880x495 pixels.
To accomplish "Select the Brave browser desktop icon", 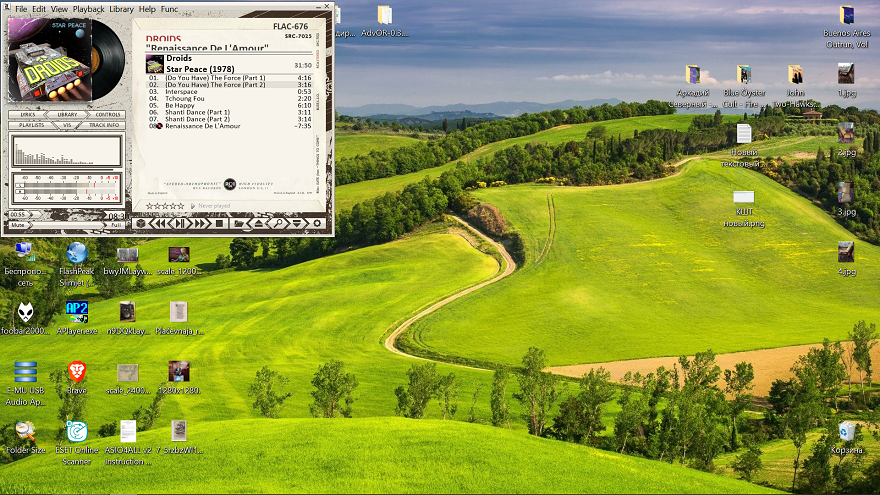I will click(76, 373).
